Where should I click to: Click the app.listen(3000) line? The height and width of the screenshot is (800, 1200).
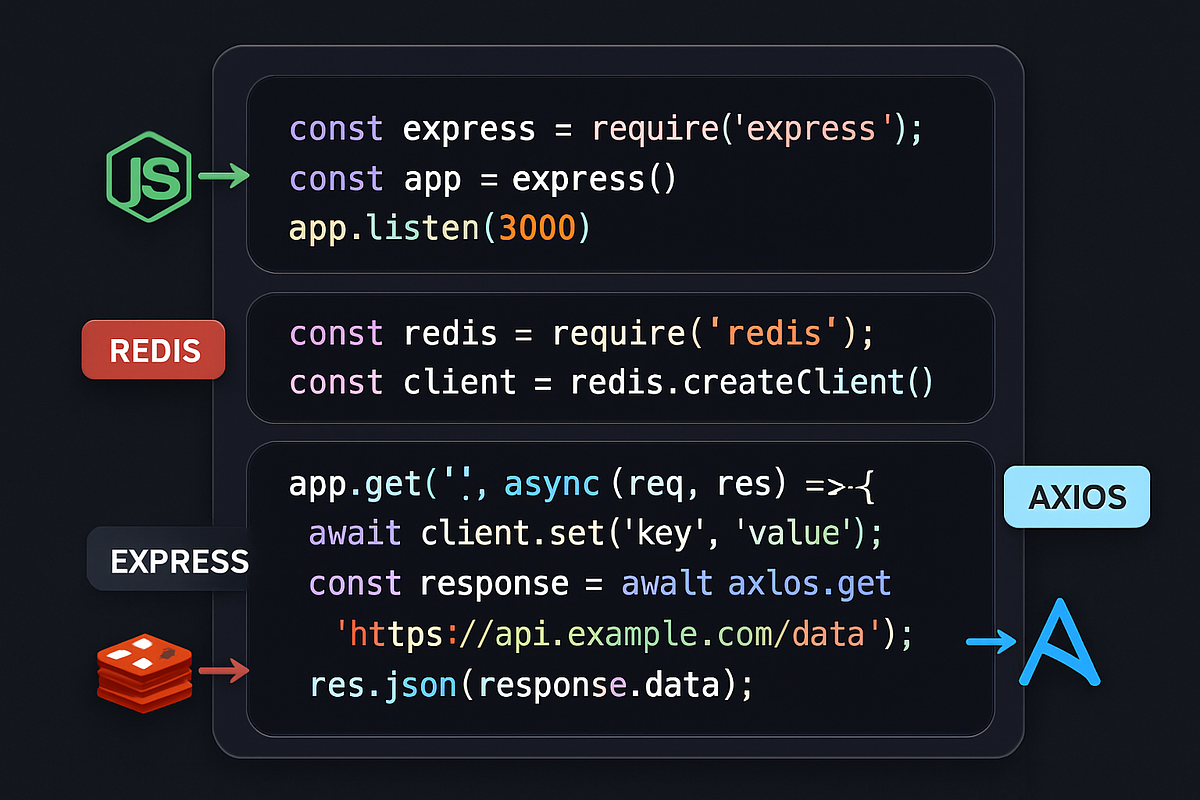(x=440, y=227)
